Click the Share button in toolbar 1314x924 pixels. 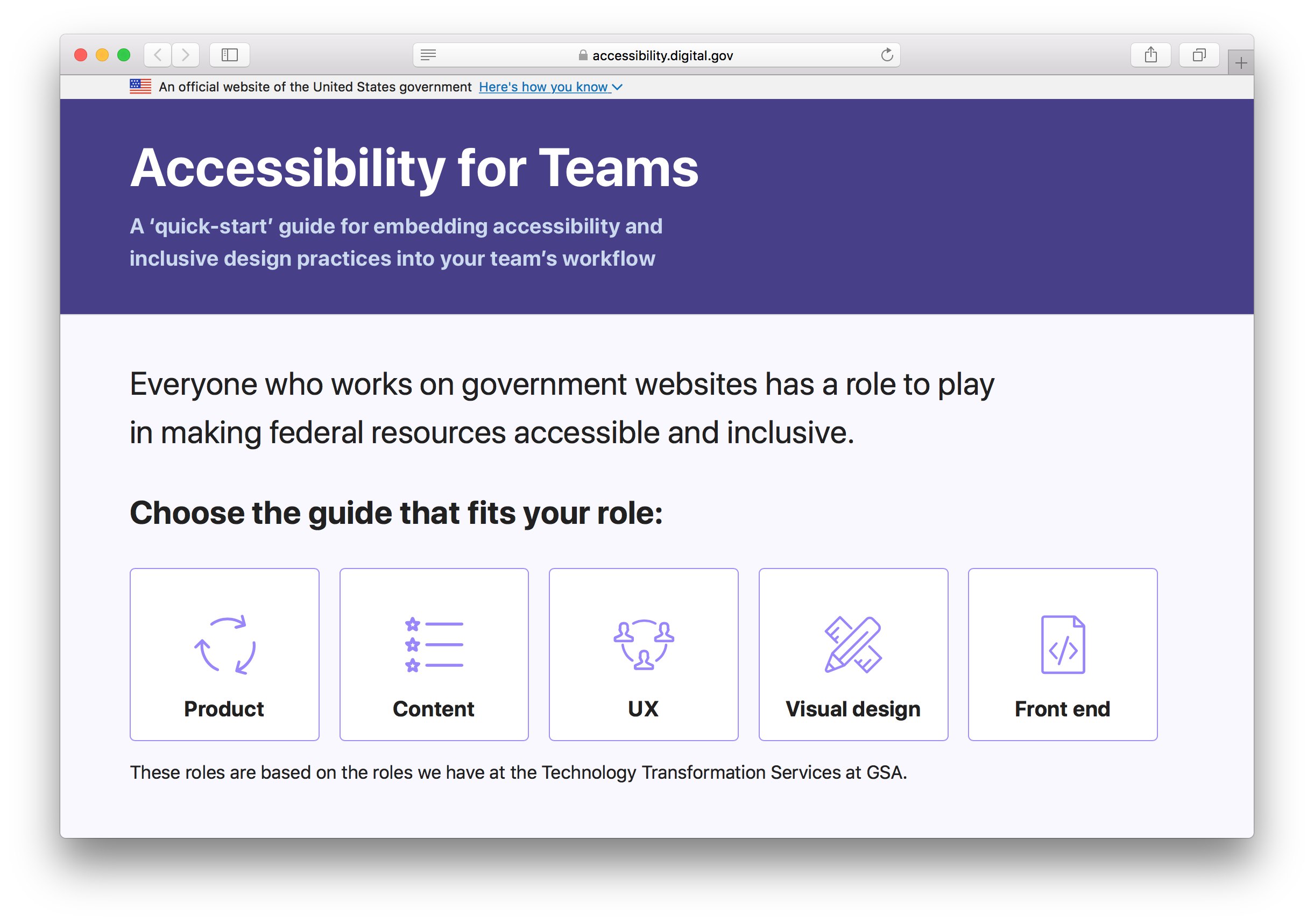1151,55
